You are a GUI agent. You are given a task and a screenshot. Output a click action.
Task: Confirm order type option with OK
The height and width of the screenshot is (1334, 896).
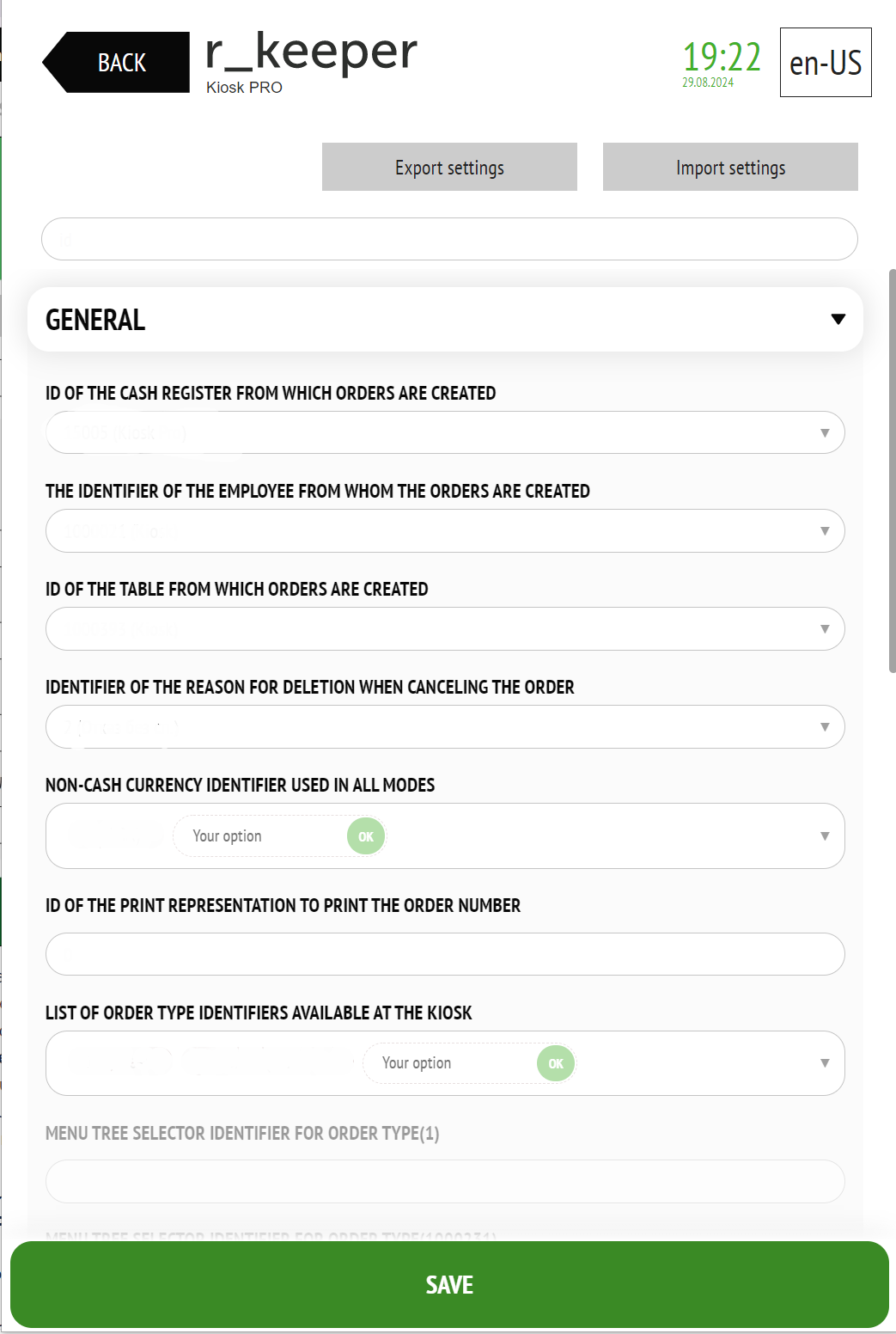[556, 1063]
